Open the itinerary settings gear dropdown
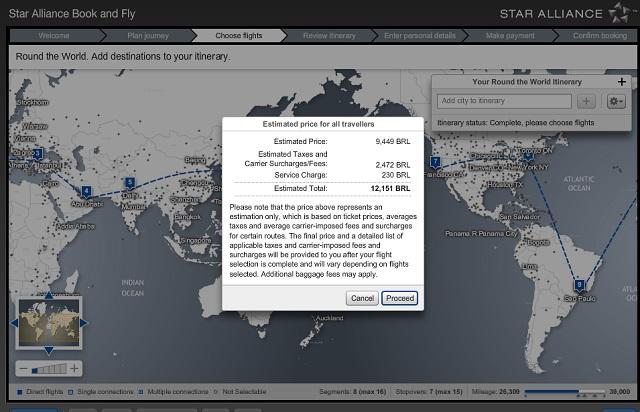This screenshot has height=412, width=640. (x=616, y=101)
